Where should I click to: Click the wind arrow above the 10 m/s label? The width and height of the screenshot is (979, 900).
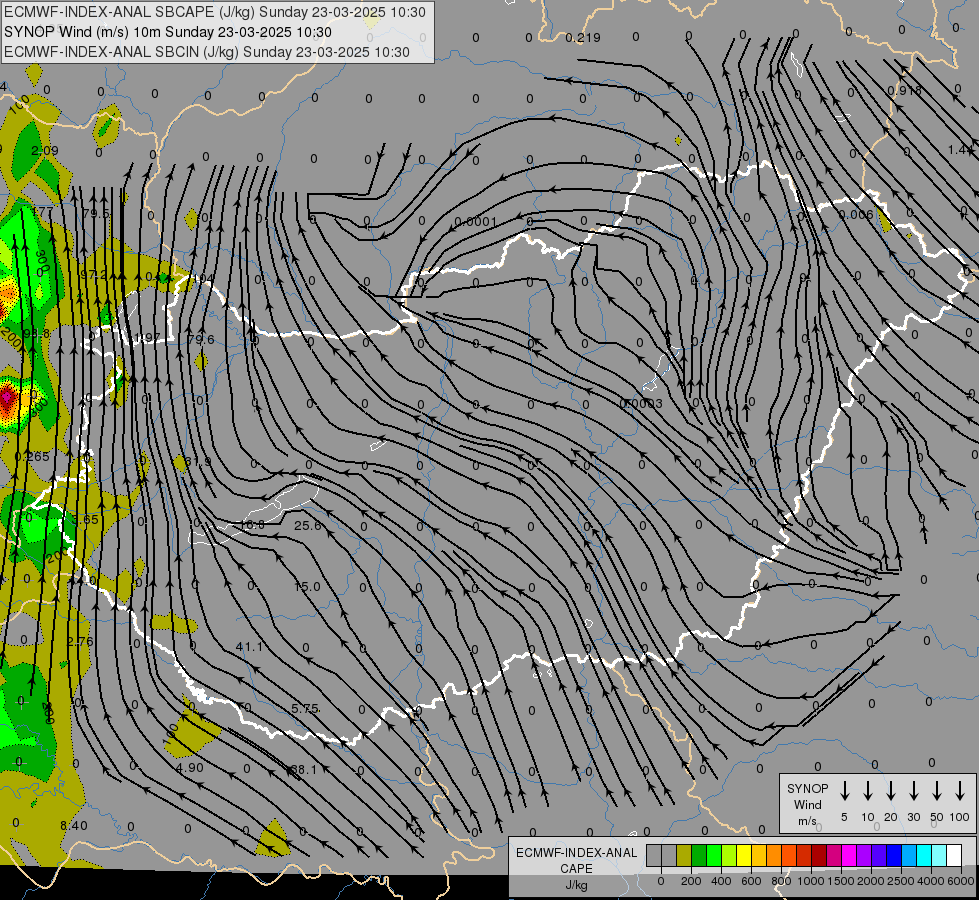tap(868, 791)
